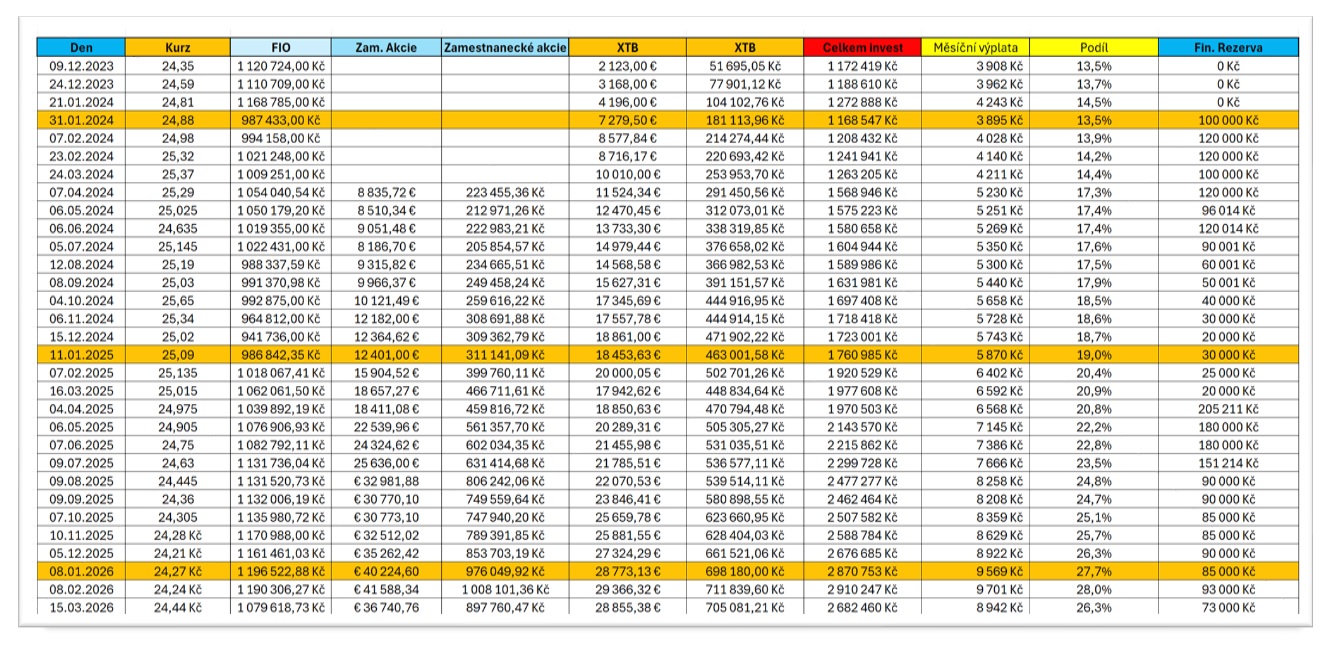Select the "Zam. Akcie" header cell

[385, 47]
